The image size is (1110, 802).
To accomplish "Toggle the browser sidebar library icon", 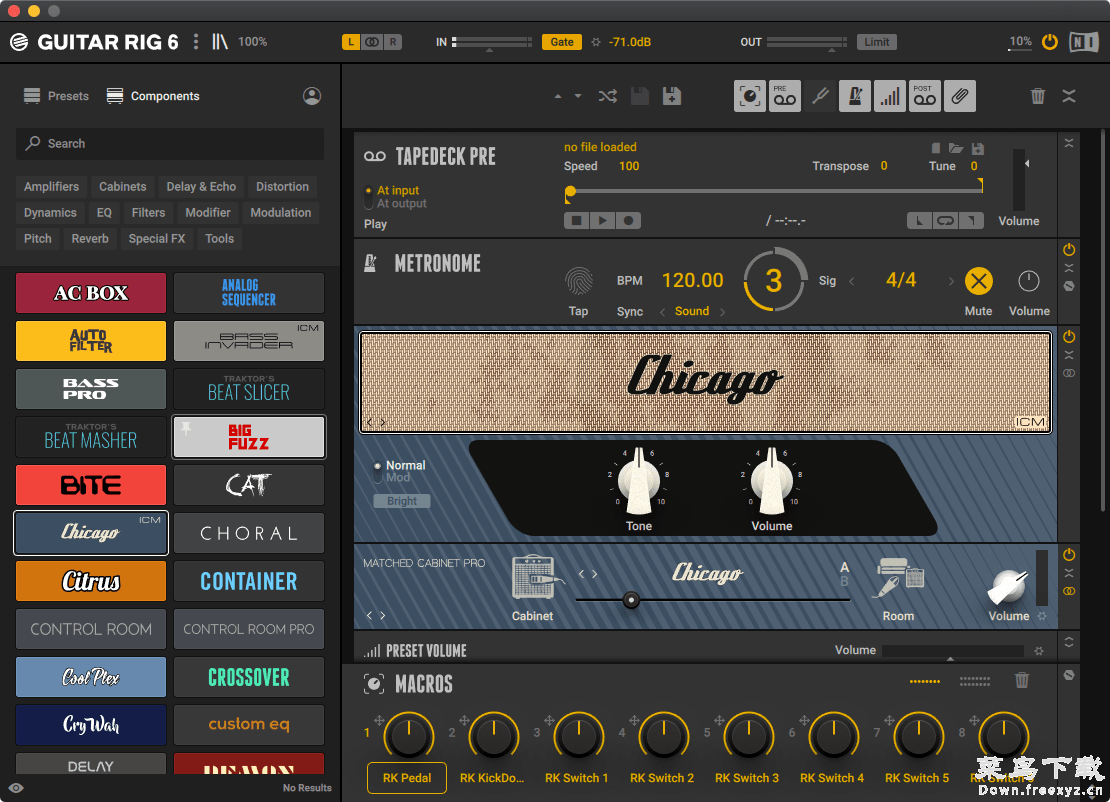I will pos(219,42).
